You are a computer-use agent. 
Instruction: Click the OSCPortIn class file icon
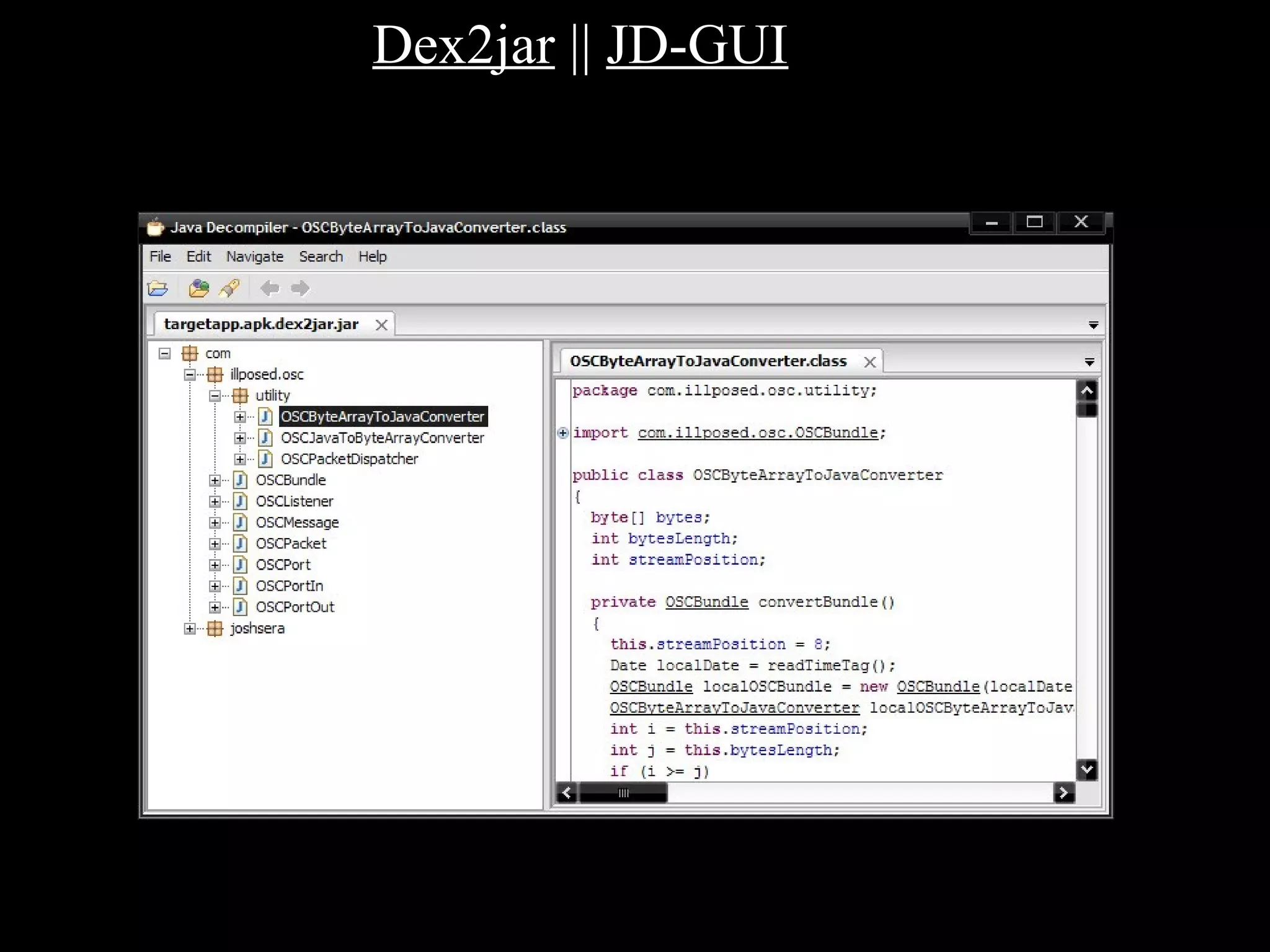pyautogui.click(x=241, y=586)
